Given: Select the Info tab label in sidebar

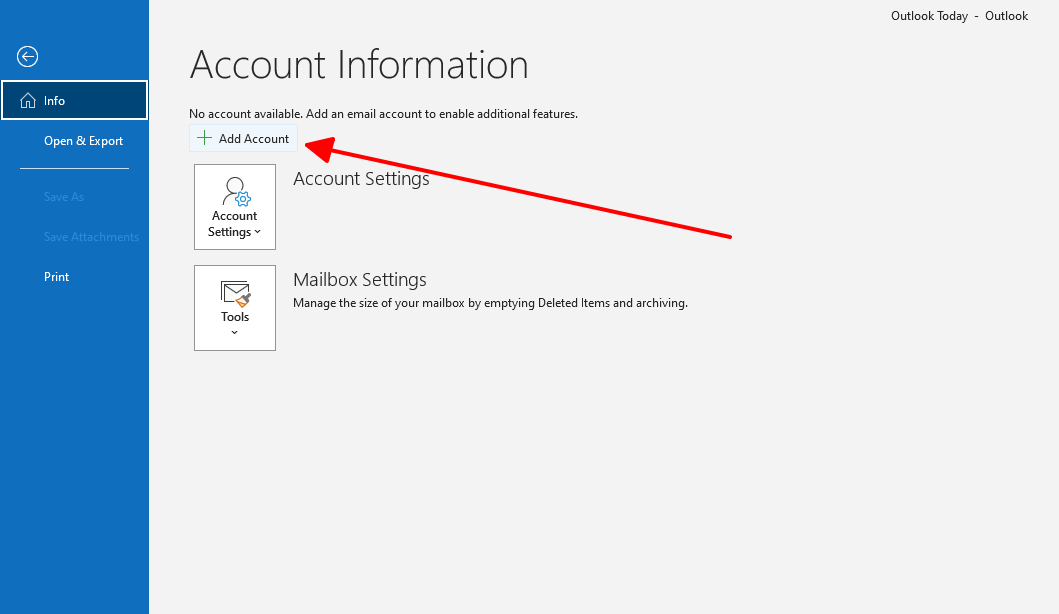Looking at the screenshot, I should click(x=55, y=101).
